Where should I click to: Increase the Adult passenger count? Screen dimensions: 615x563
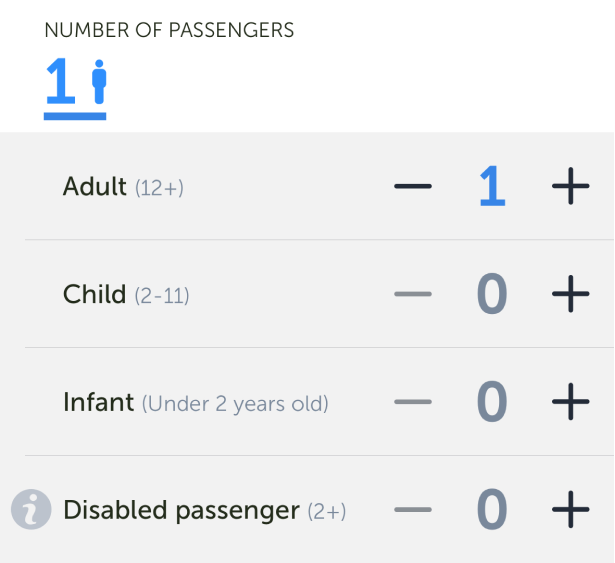[x=570, y=187]
